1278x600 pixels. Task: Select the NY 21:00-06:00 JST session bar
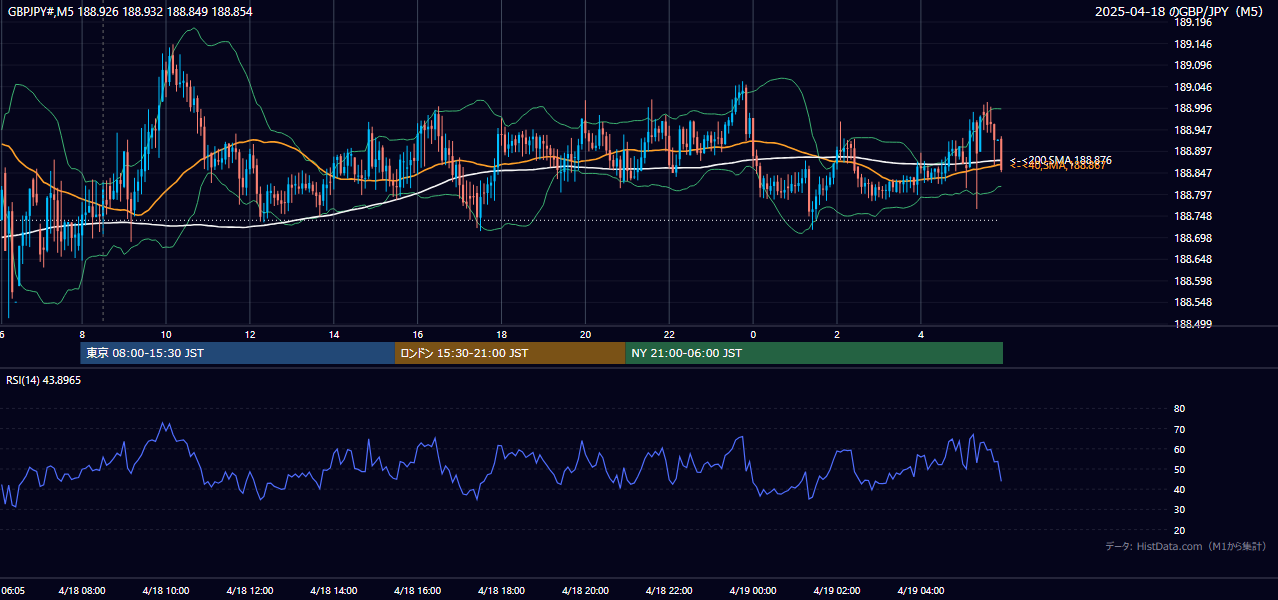814,353
